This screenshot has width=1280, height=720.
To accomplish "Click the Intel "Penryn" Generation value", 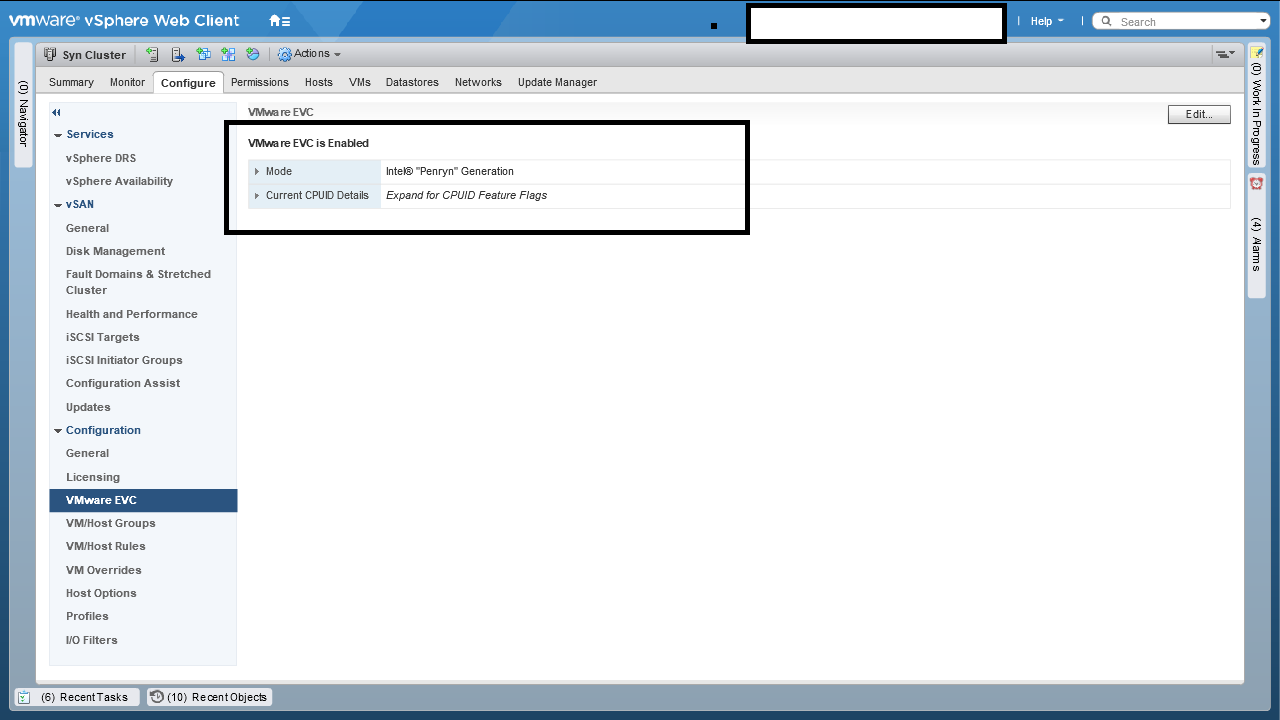I will 450,172.
